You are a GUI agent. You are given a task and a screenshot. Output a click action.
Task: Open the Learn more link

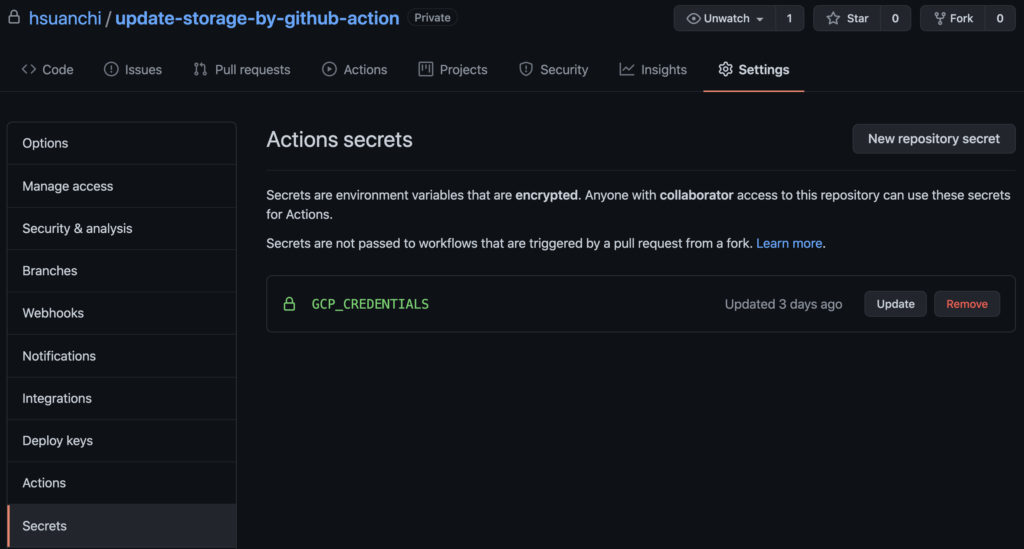789,243
